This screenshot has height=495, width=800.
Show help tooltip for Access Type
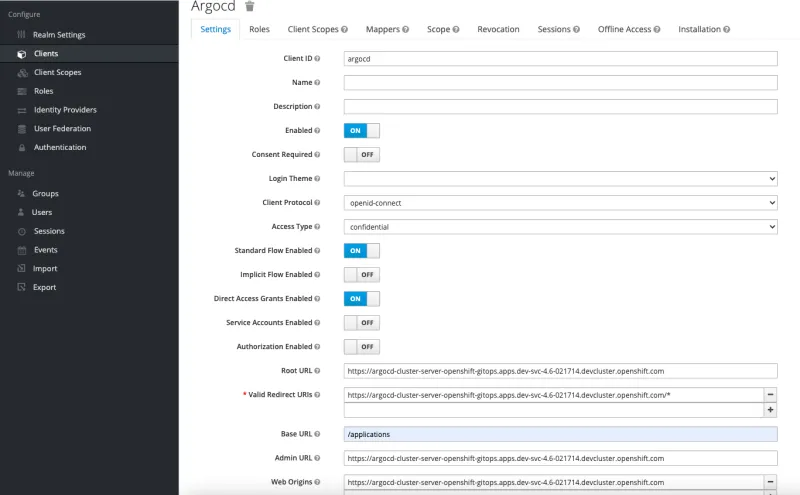pyautogui.click(x=317, y=227)
